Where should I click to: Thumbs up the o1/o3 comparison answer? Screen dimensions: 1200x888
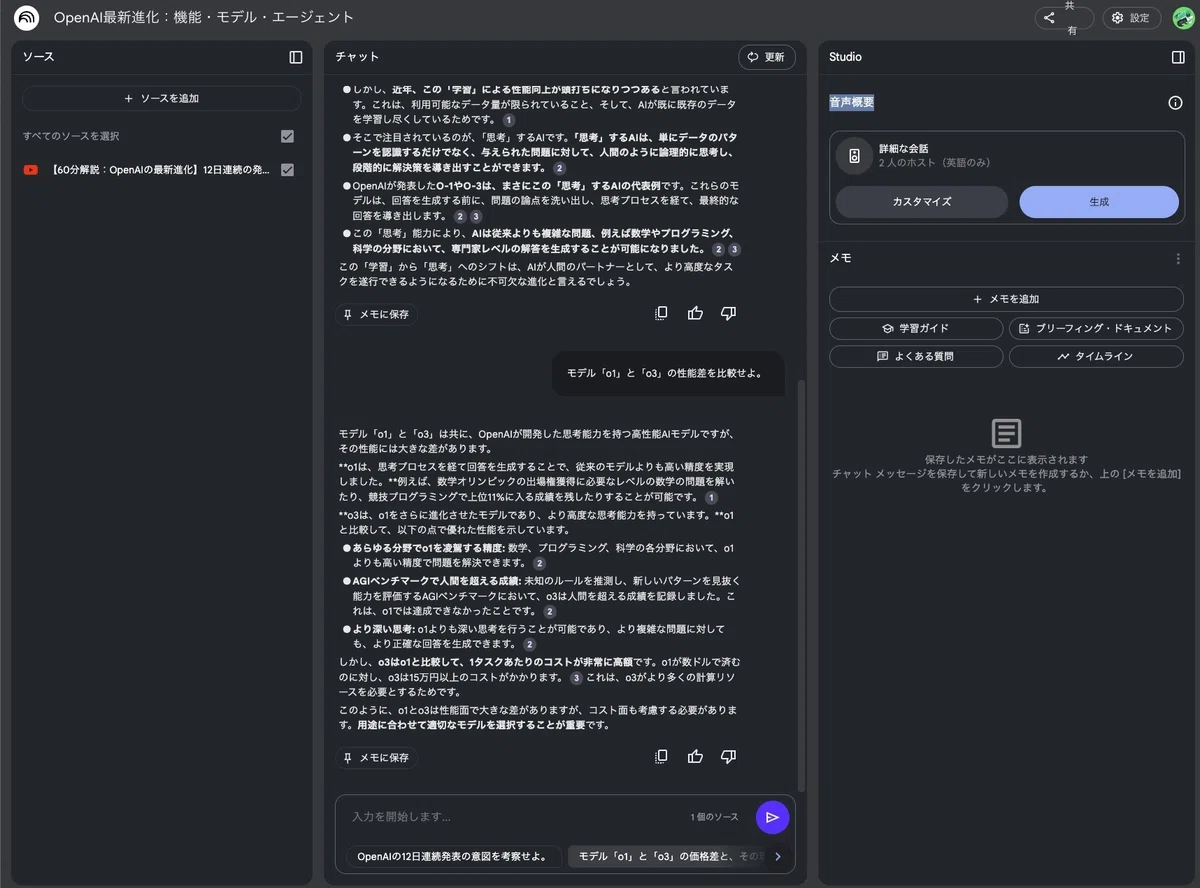point(695,757)
